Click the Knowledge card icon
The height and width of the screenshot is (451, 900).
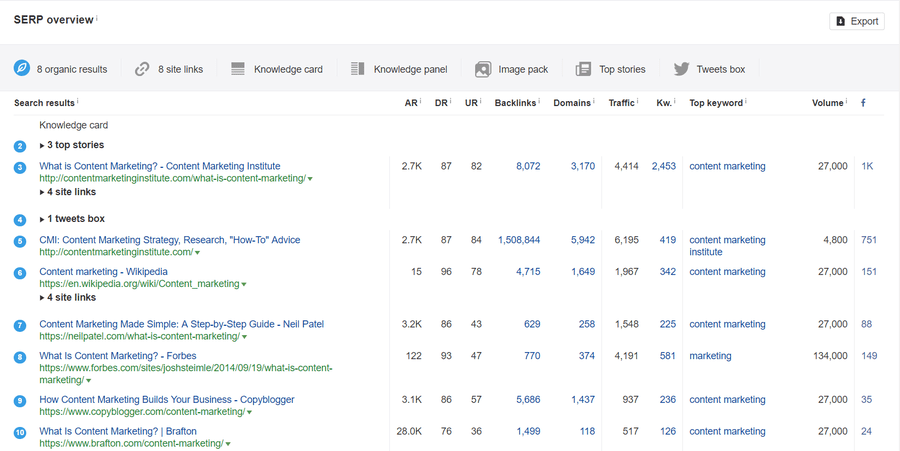pyautogui.click(x=238, y=69)
